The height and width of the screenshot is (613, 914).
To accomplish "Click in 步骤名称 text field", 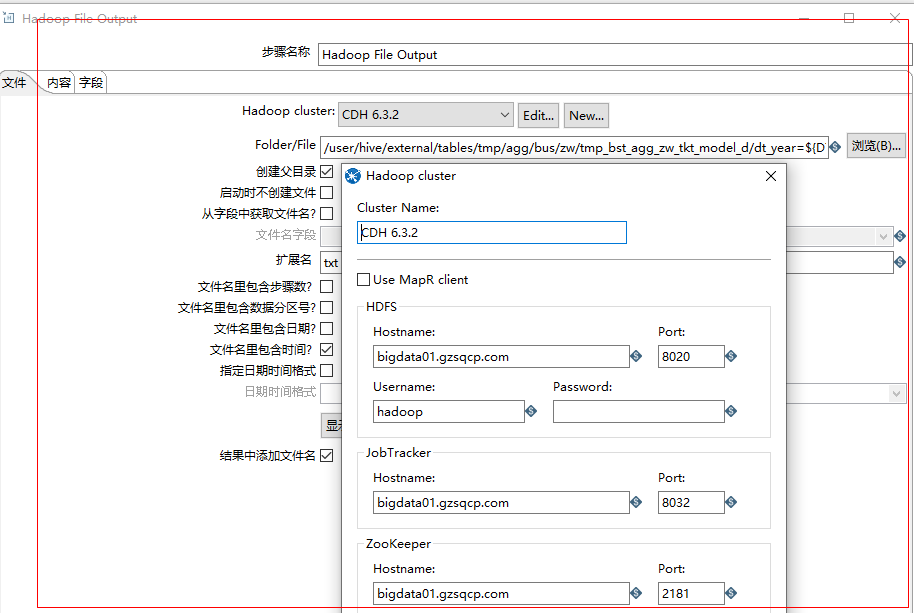I will pos(615,55).
